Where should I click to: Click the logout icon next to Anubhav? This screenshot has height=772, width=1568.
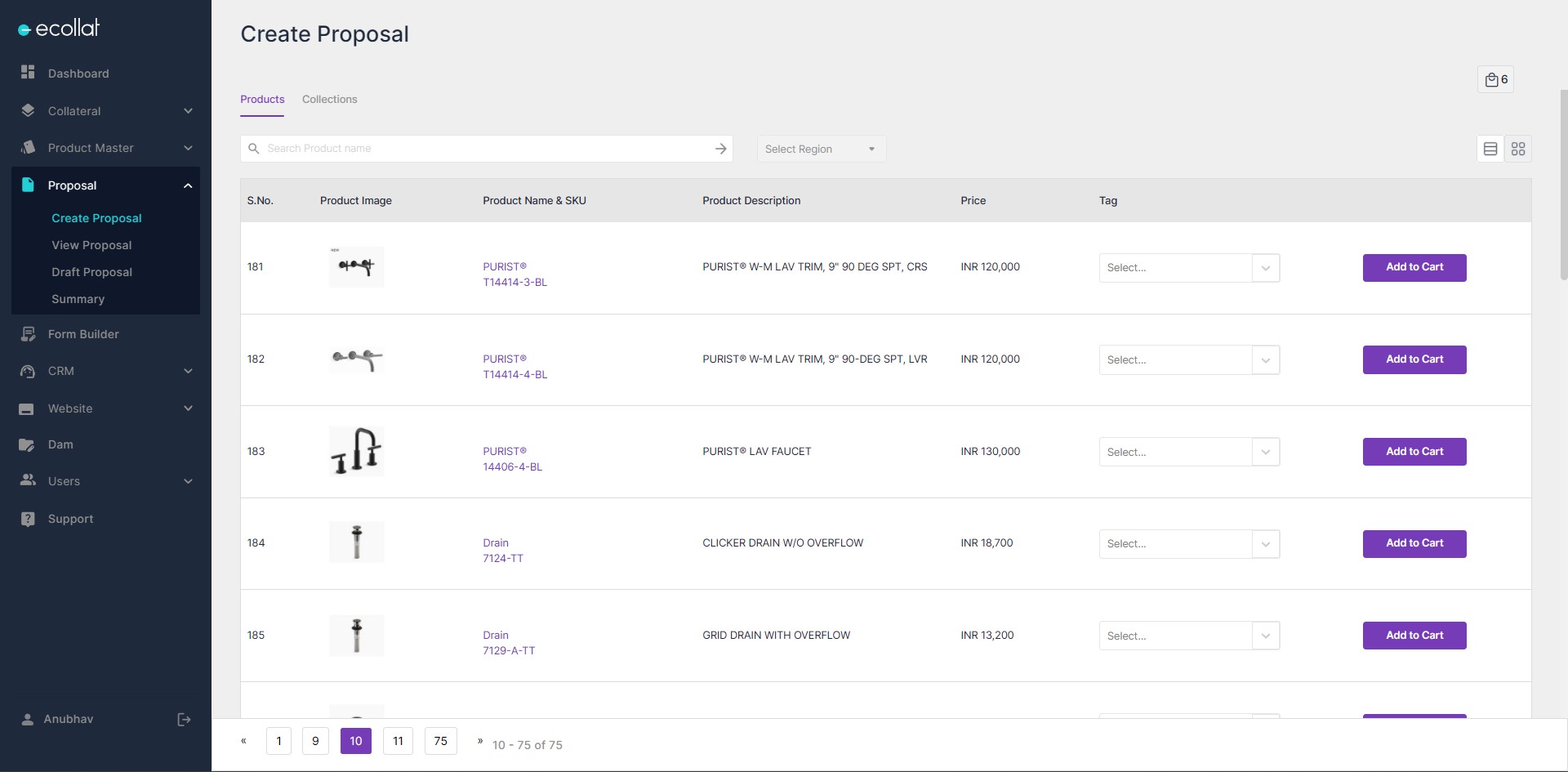[184, 720]
